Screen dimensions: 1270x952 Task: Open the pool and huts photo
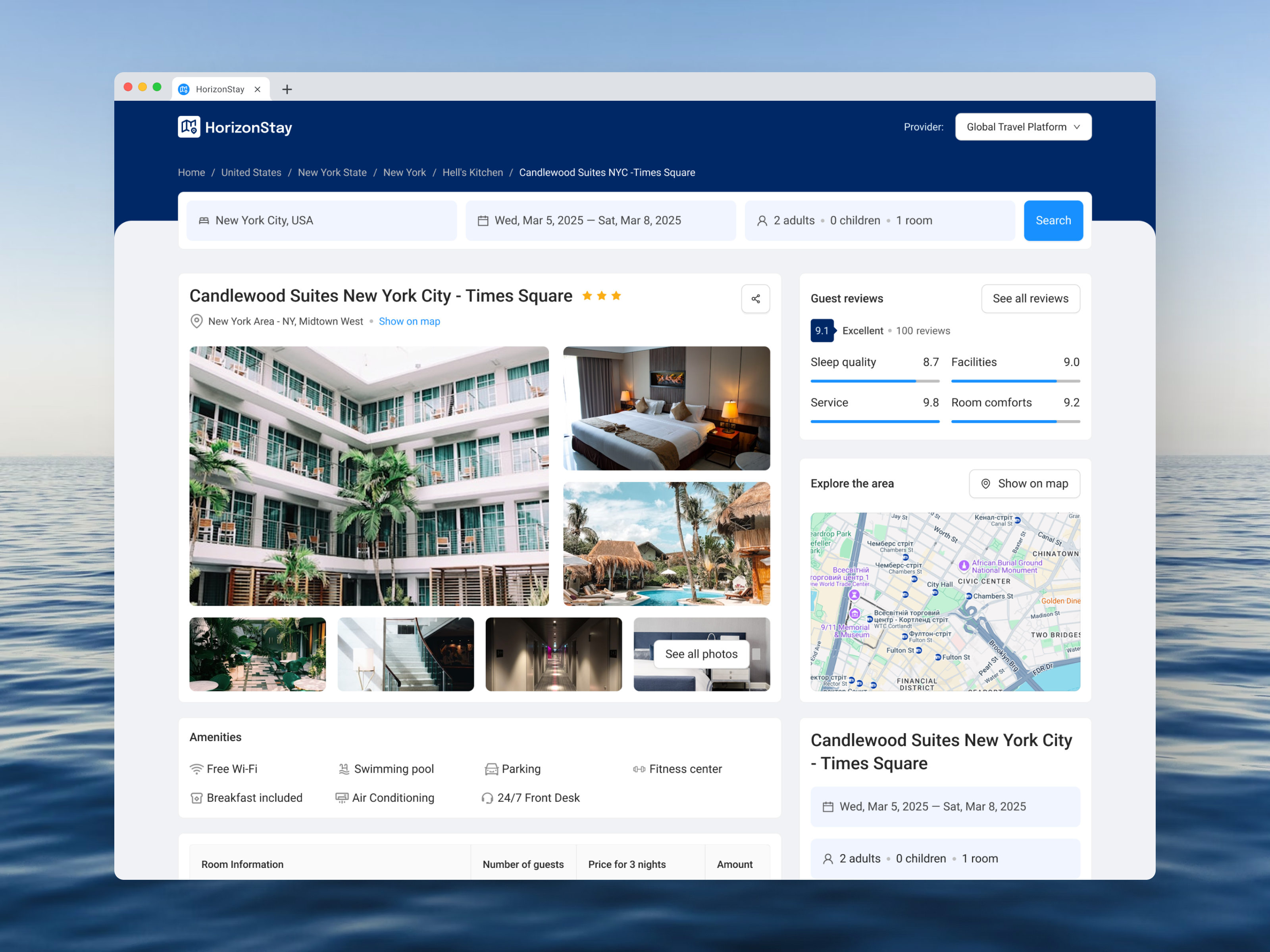coord(667,544)
